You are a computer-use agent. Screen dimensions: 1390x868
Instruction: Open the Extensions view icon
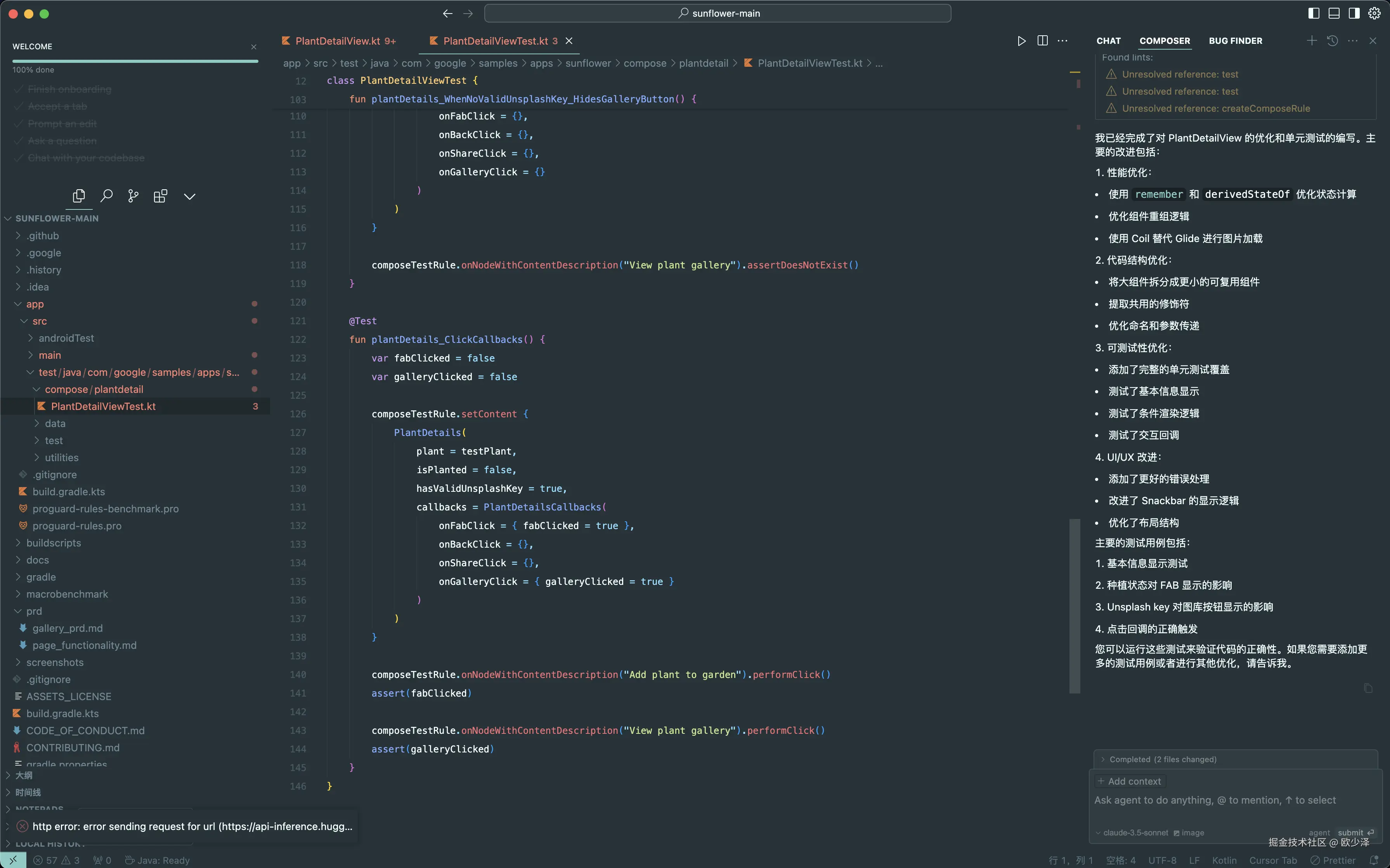[x=160, y=196]
